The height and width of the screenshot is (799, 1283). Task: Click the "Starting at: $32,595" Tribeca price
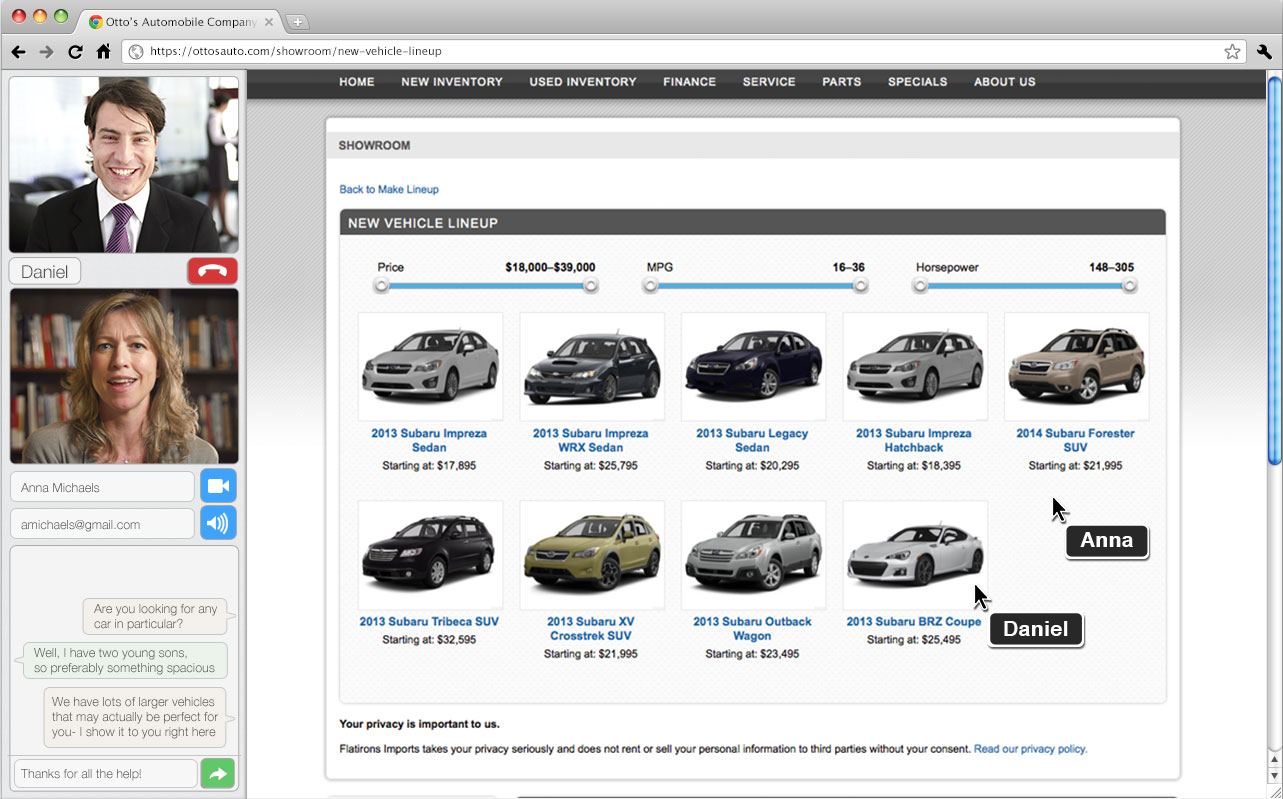click(429, 640)
